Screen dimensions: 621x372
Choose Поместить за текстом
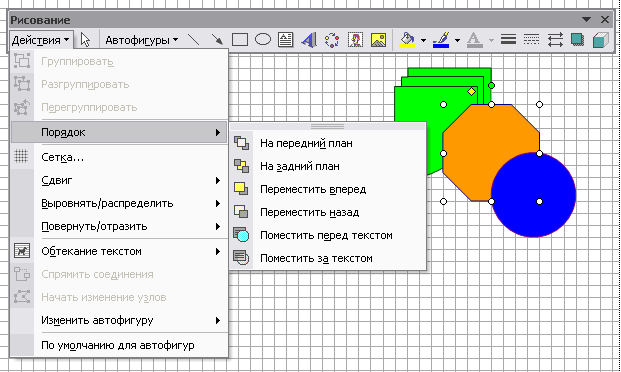point(328,258)
